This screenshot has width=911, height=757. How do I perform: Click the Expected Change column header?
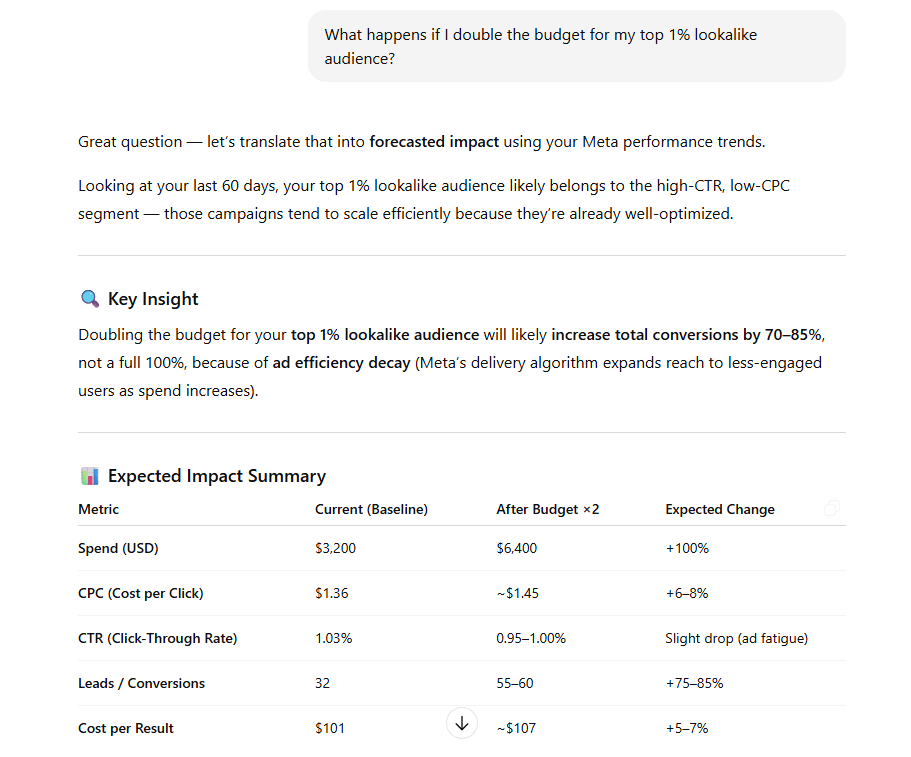(x=719, y=510)
